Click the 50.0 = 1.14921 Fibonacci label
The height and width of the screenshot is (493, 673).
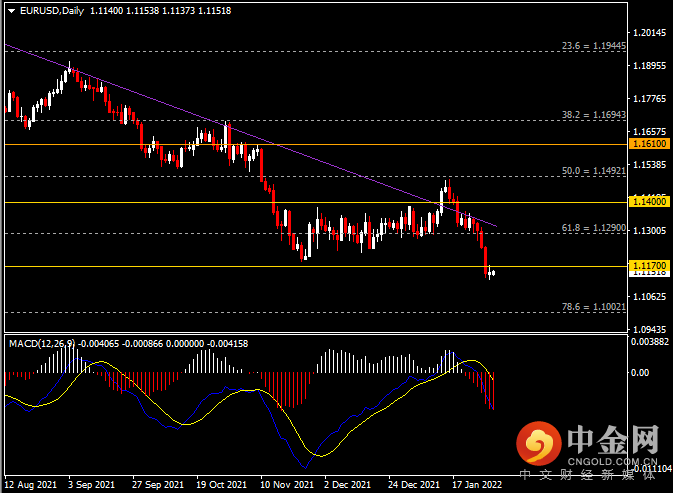point(594,171)
